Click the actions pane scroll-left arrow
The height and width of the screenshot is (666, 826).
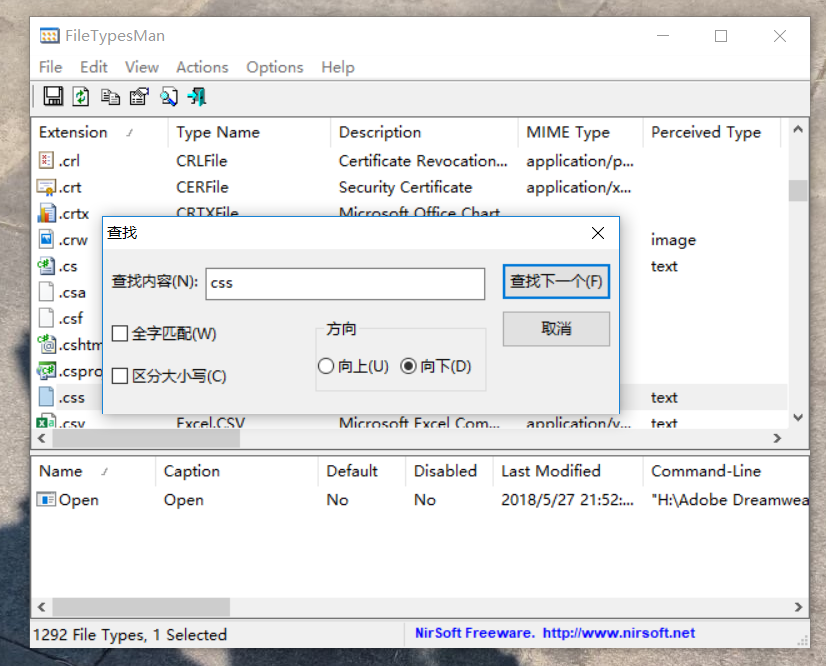(x=42, y=607)
